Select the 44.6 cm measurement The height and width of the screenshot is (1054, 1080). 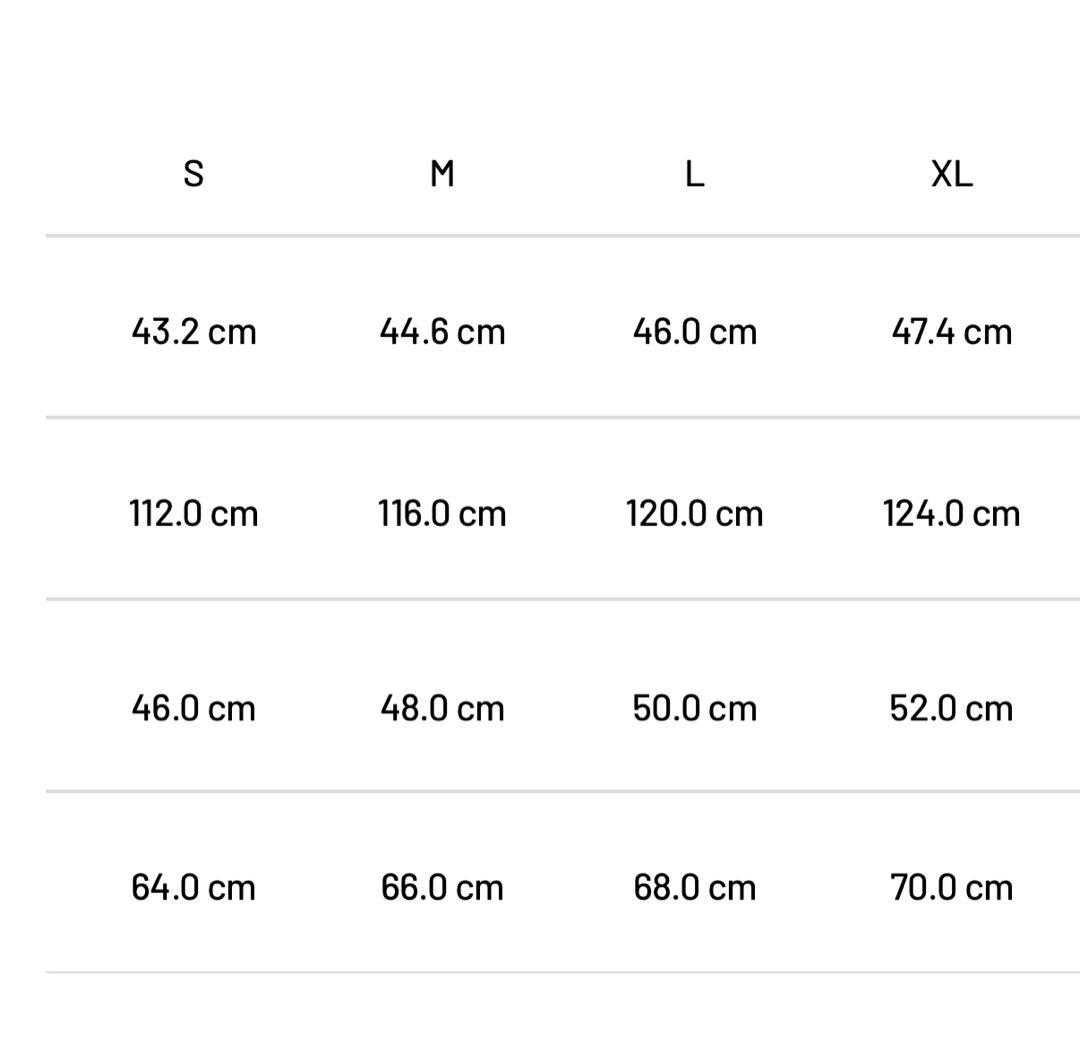(442, 331)
